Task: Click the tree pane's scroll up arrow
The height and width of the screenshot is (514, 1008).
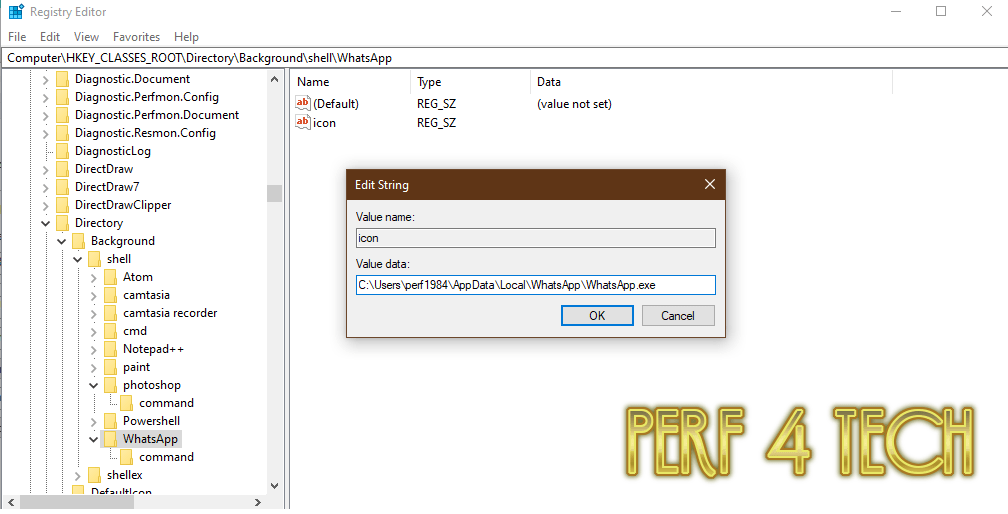Action: 274,79
